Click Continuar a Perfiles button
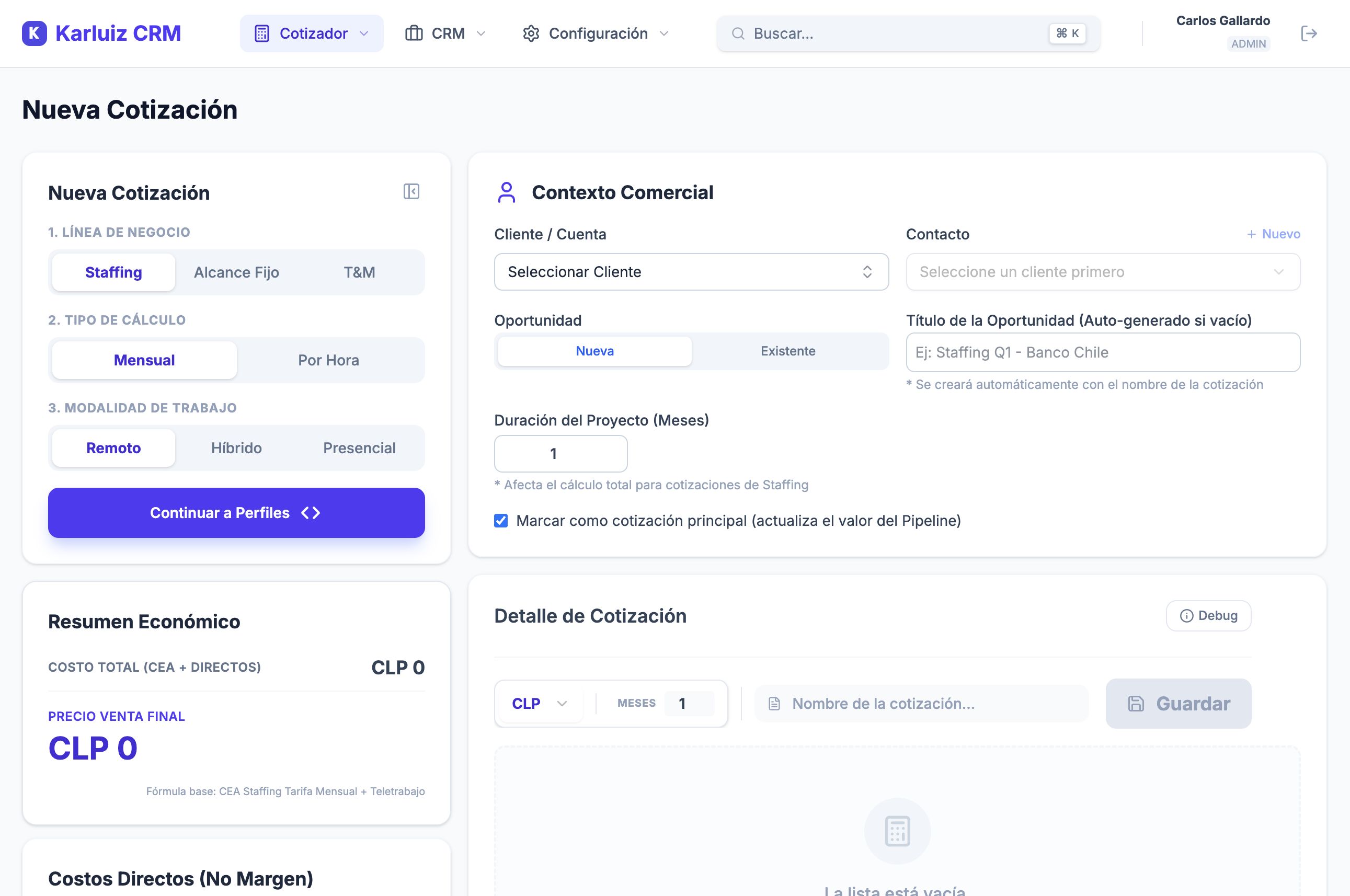1350x896 pixels. coord(236,513)
